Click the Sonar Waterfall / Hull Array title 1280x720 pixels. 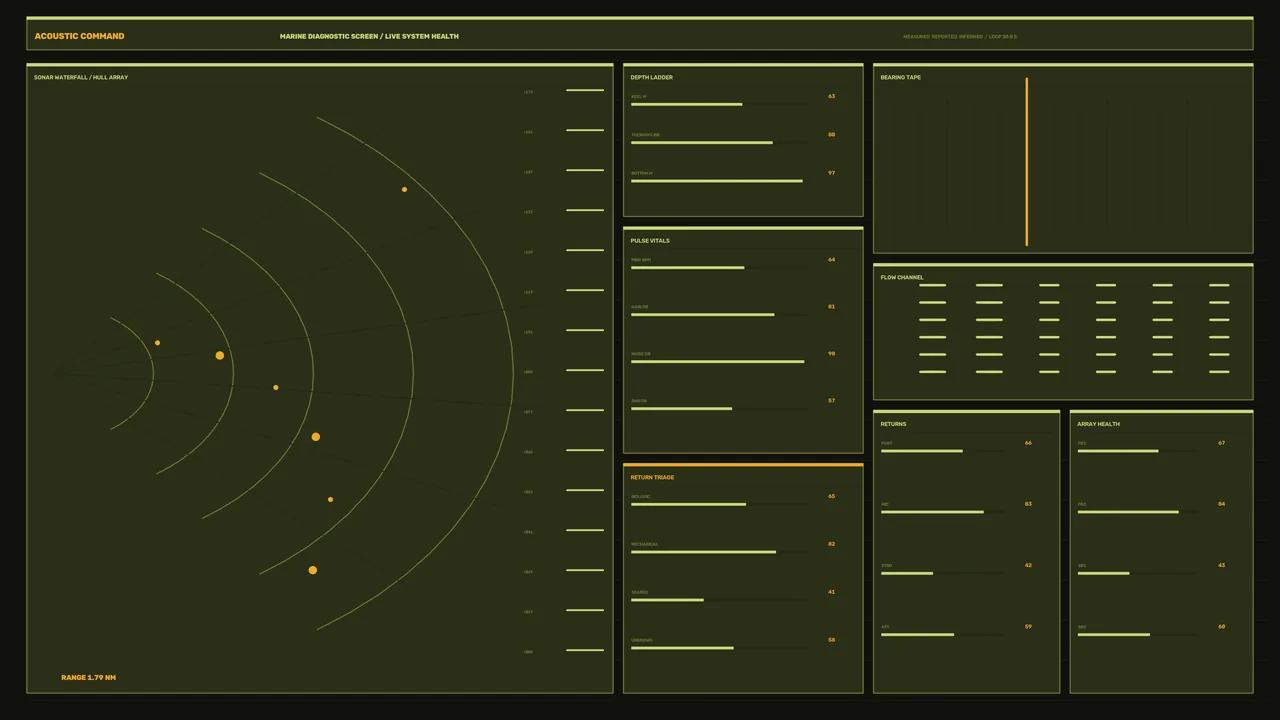point(81,77)
